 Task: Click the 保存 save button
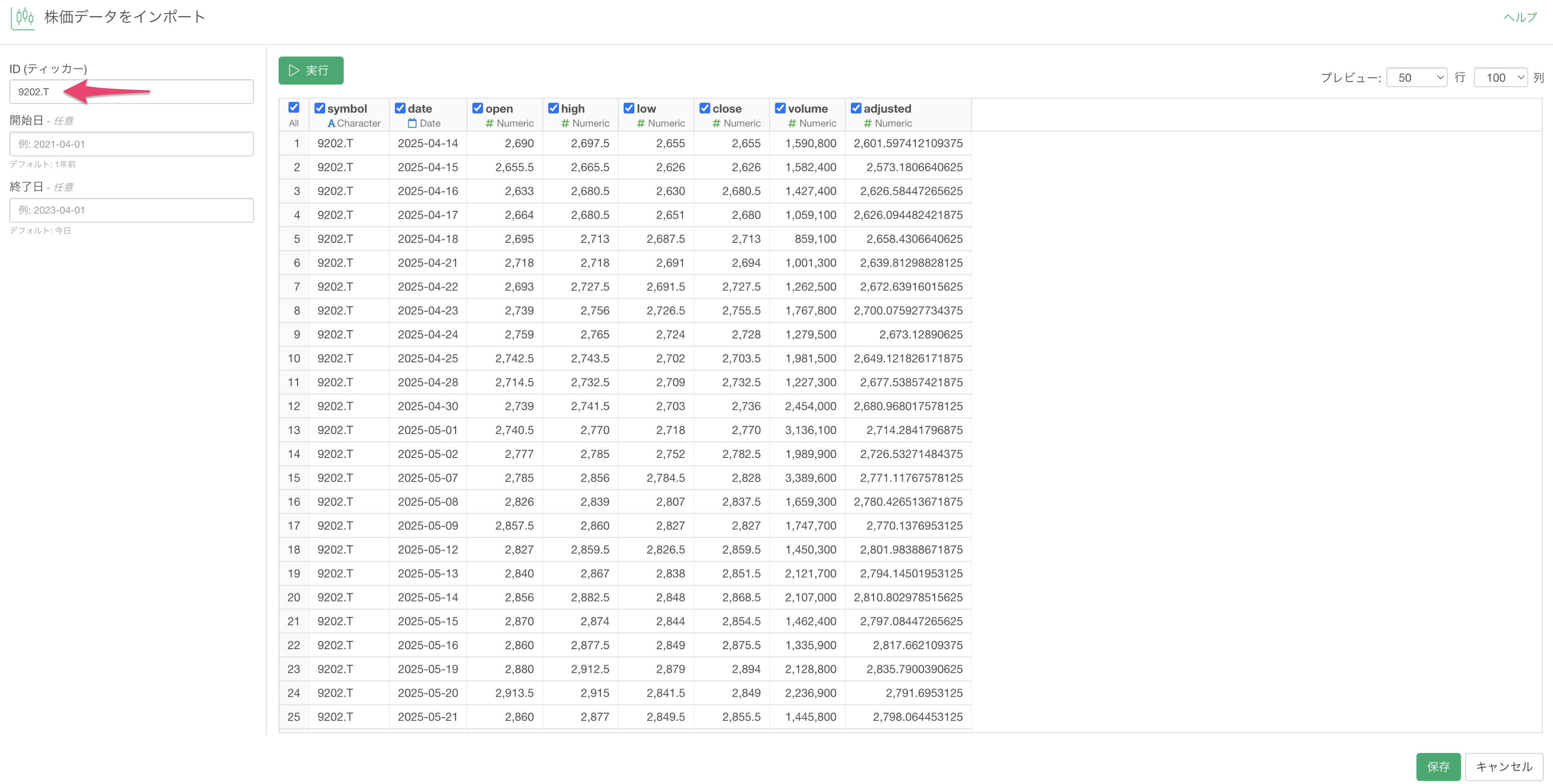point(1438,766)
